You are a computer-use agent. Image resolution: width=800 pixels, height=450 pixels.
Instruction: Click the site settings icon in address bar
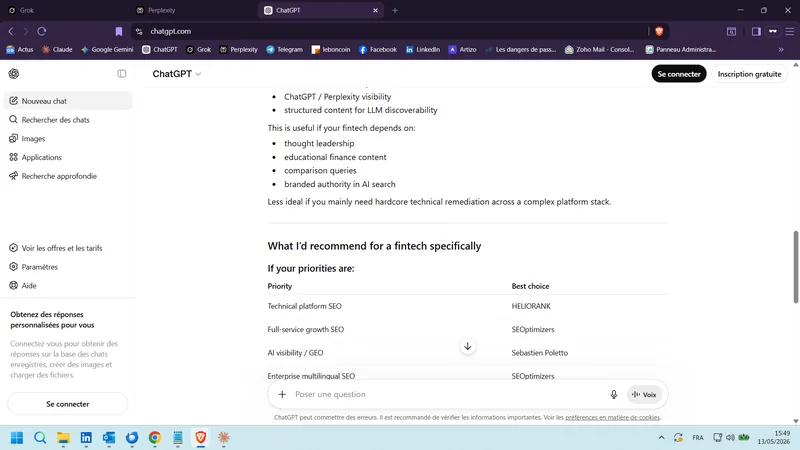(x=139, y=31)
